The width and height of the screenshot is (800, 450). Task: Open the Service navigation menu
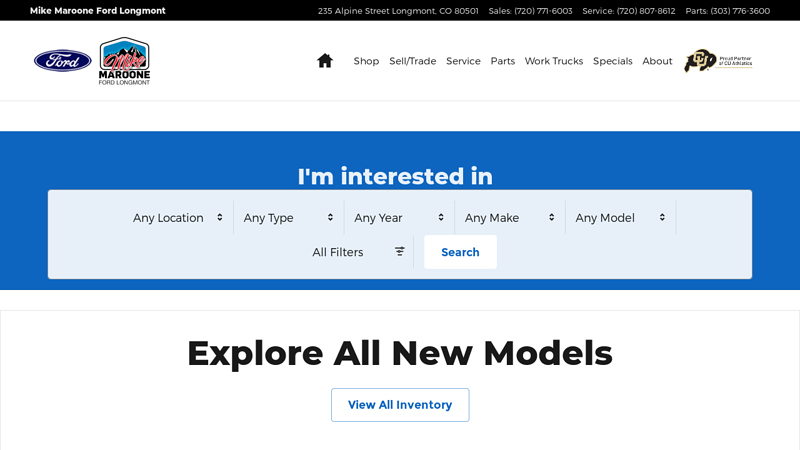(463, 61)
